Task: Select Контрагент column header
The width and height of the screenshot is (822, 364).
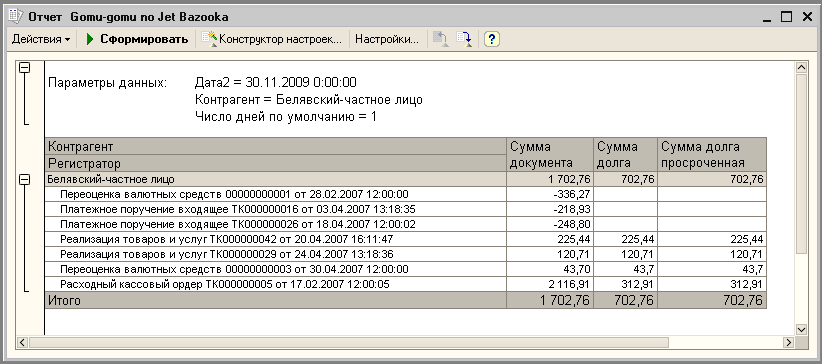Action: pyautogui.click(x=276, y=146)
